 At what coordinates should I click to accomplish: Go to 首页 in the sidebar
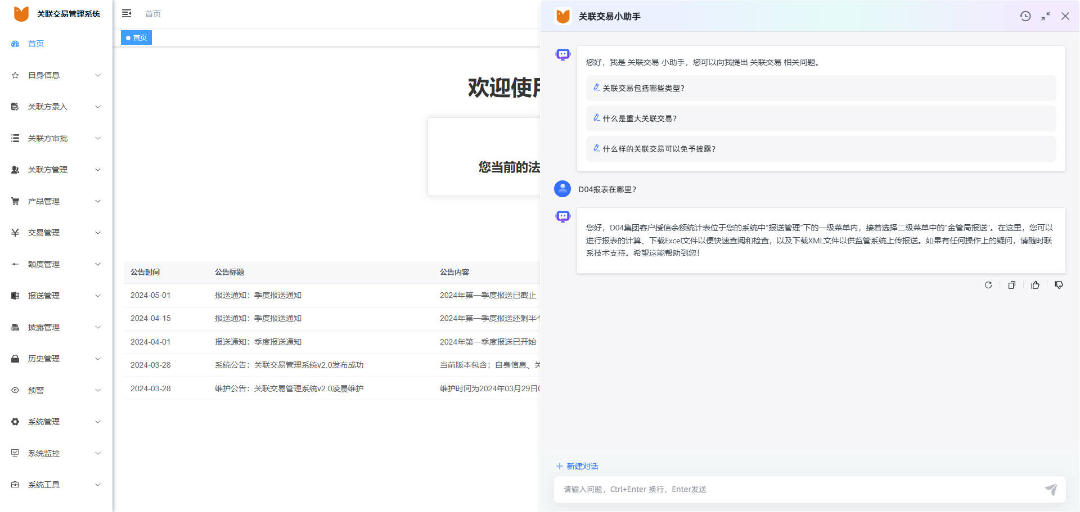click(36, 44)
